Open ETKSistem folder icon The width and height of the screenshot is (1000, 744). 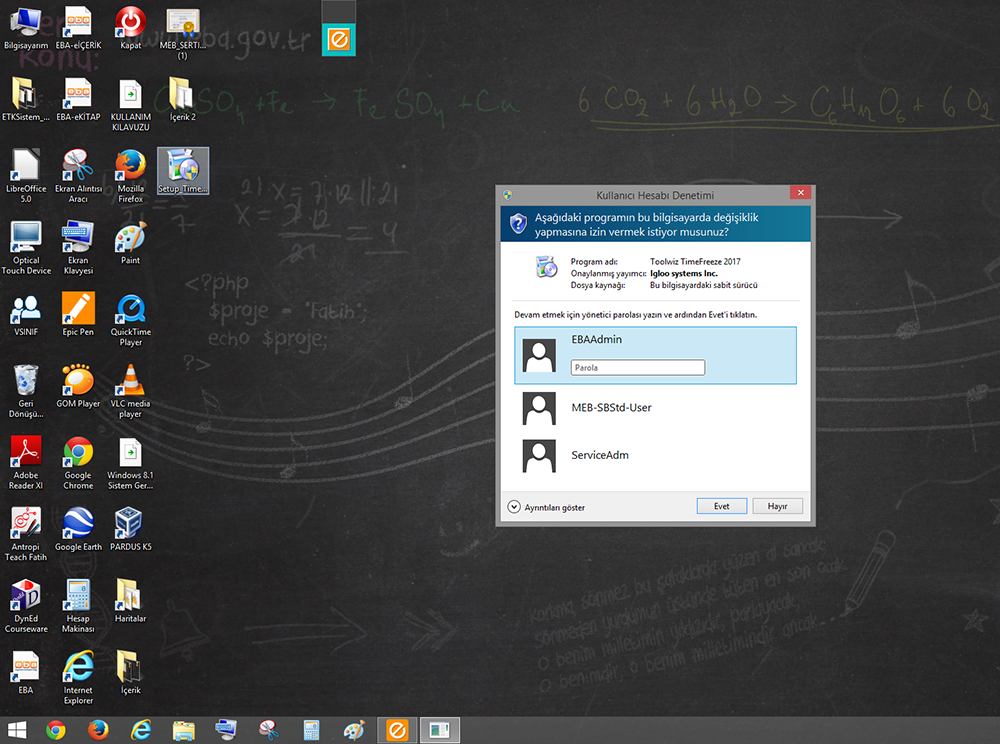(x=26, y=99)
